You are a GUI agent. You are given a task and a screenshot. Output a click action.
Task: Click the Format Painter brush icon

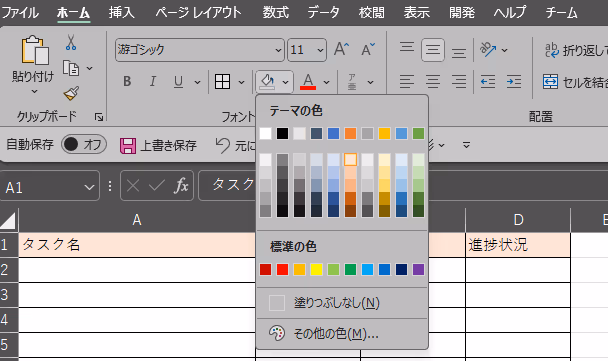[x=71, y=93]
